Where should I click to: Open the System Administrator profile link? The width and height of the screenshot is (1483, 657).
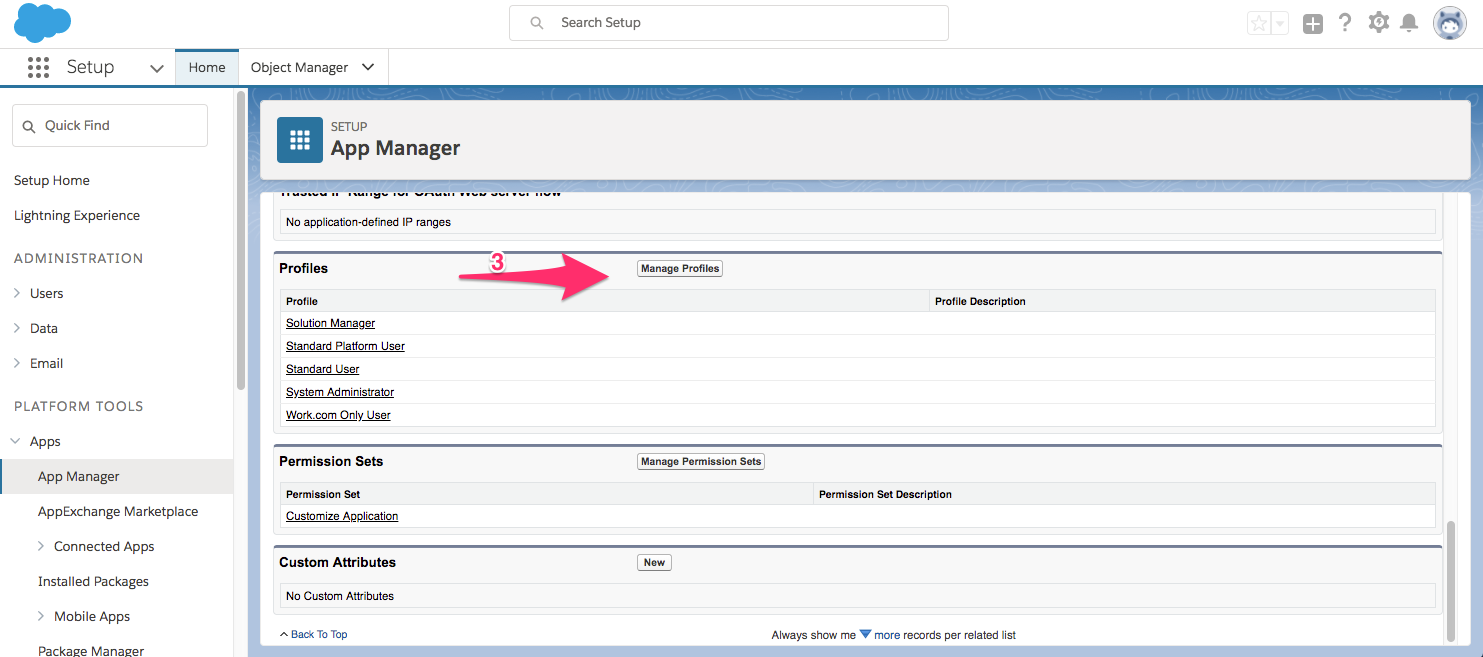coord(340,392)
